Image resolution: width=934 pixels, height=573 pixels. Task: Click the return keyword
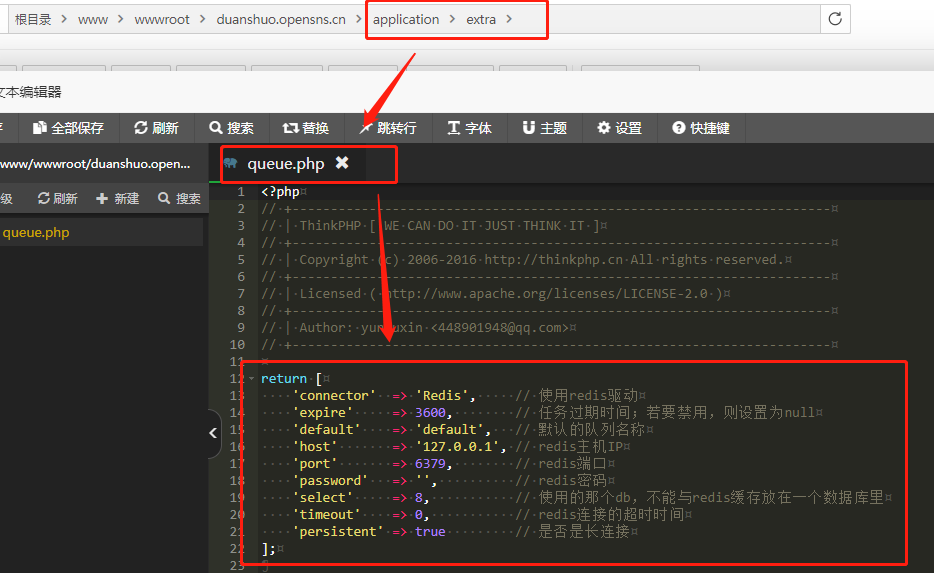[284, 378]
